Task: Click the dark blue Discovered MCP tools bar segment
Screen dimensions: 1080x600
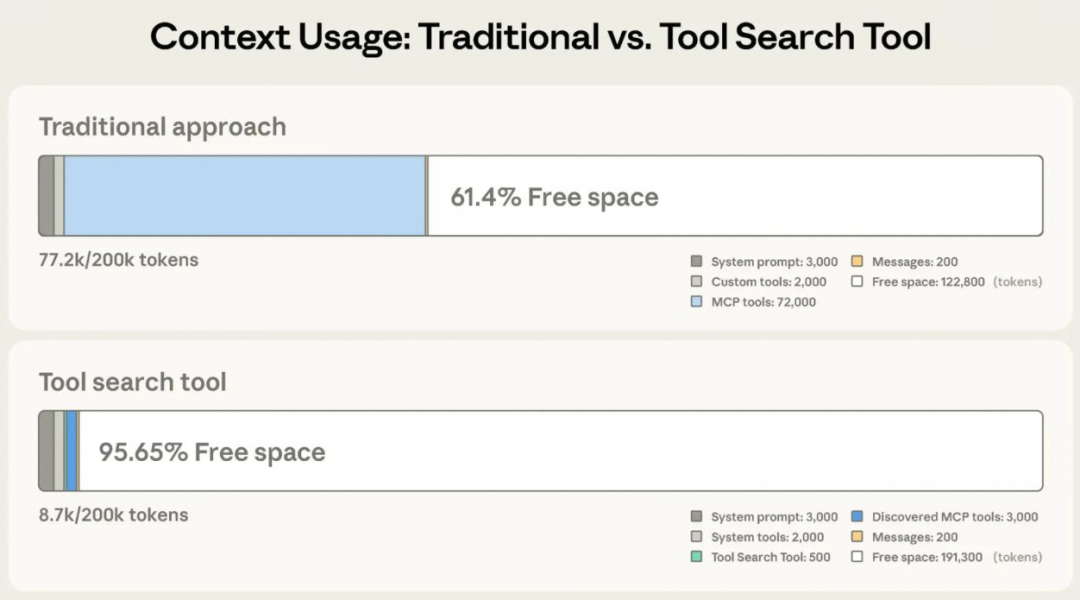Action: [71, 451]
